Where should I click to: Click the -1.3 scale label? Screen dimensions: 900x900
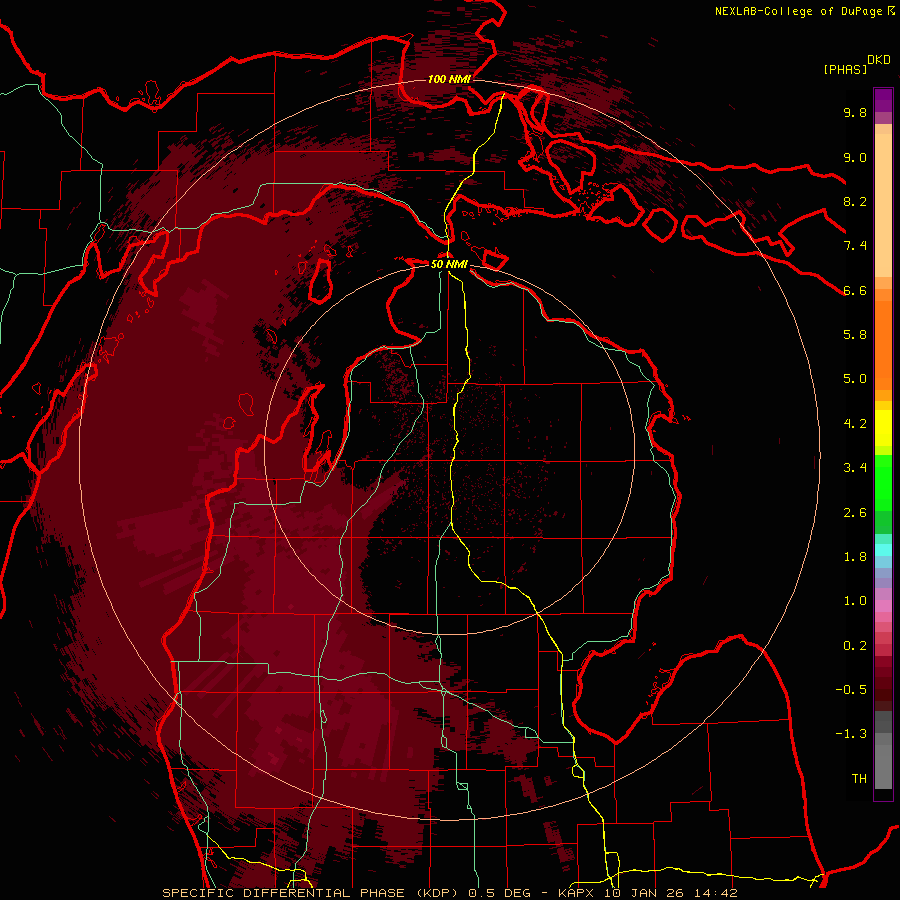[x=851, y=734]
